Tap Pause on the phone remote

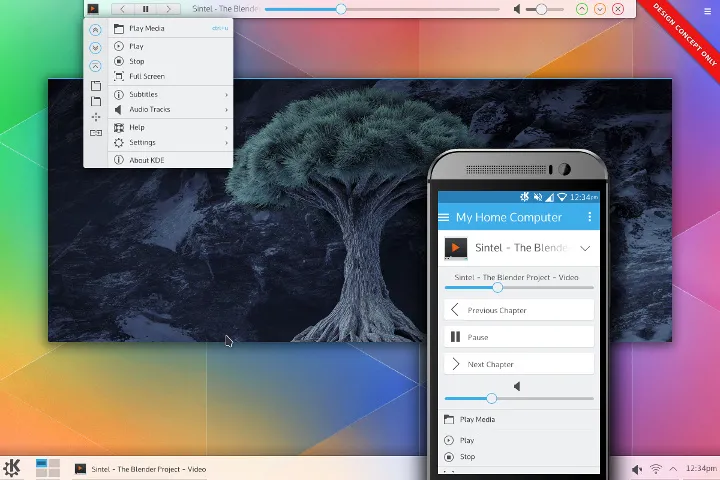click(518, 337)
